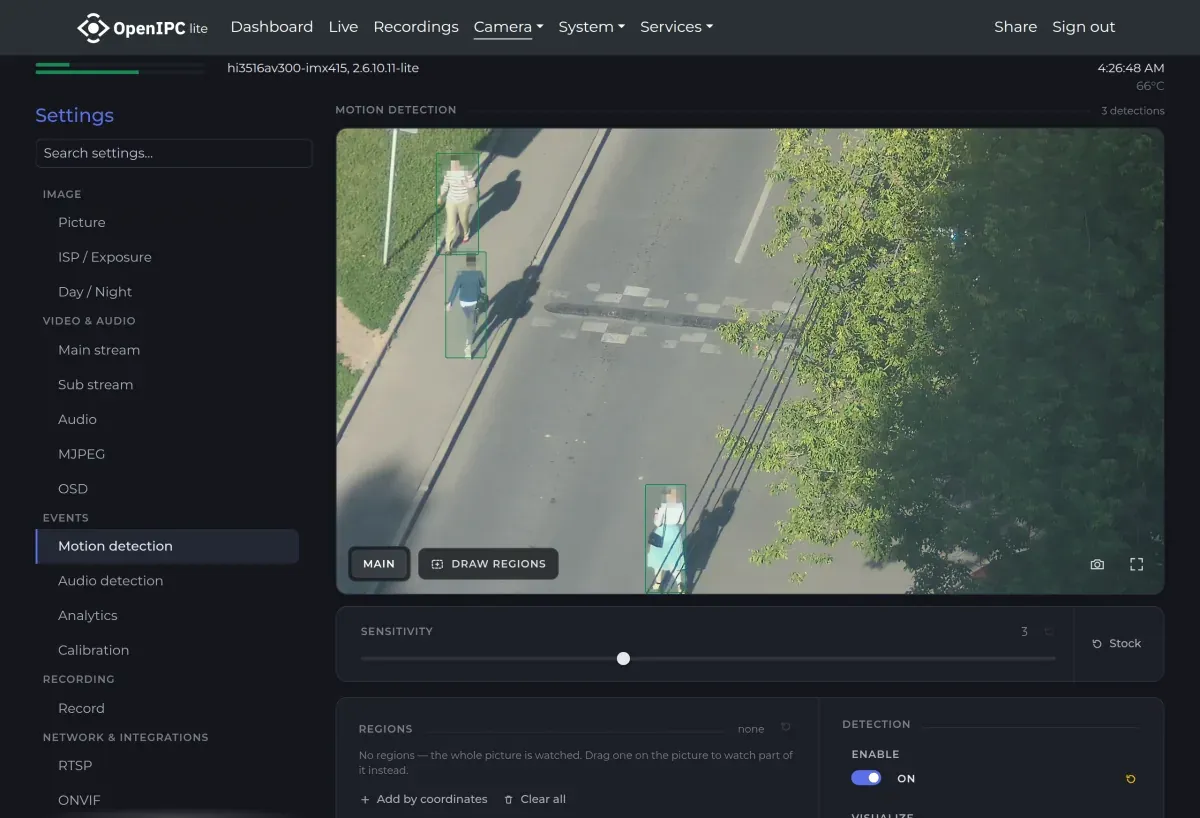This screenshot has width=1200, height=818.
Task: Reset sensitivity with the small revert icon
Action: coord(1049,631)
